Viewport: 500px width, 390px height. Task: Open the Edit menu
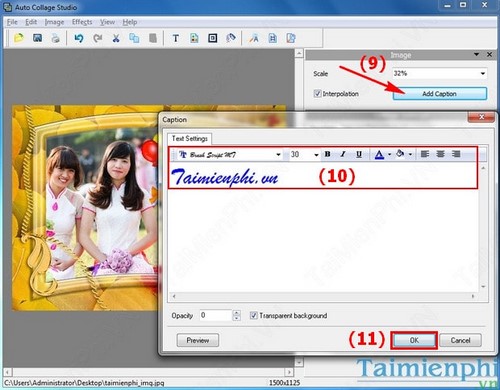click(31, 22)
